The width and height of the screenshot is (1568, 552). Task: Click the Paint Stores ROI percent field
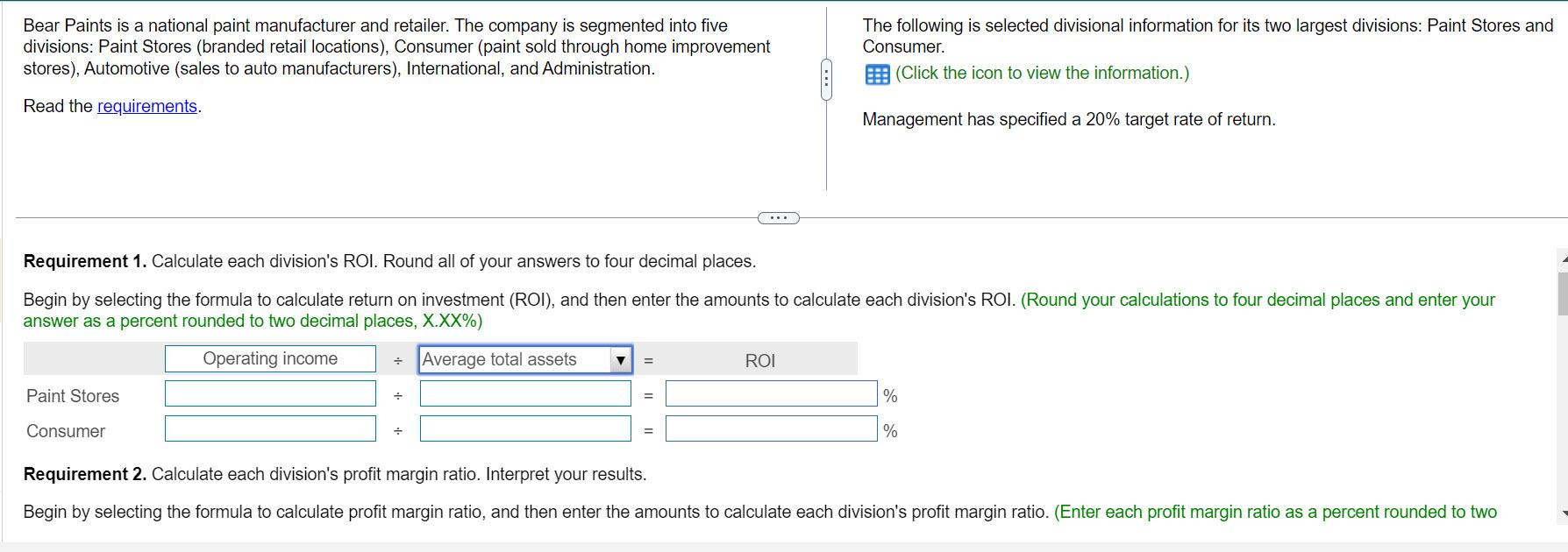(x=771, y=393)
